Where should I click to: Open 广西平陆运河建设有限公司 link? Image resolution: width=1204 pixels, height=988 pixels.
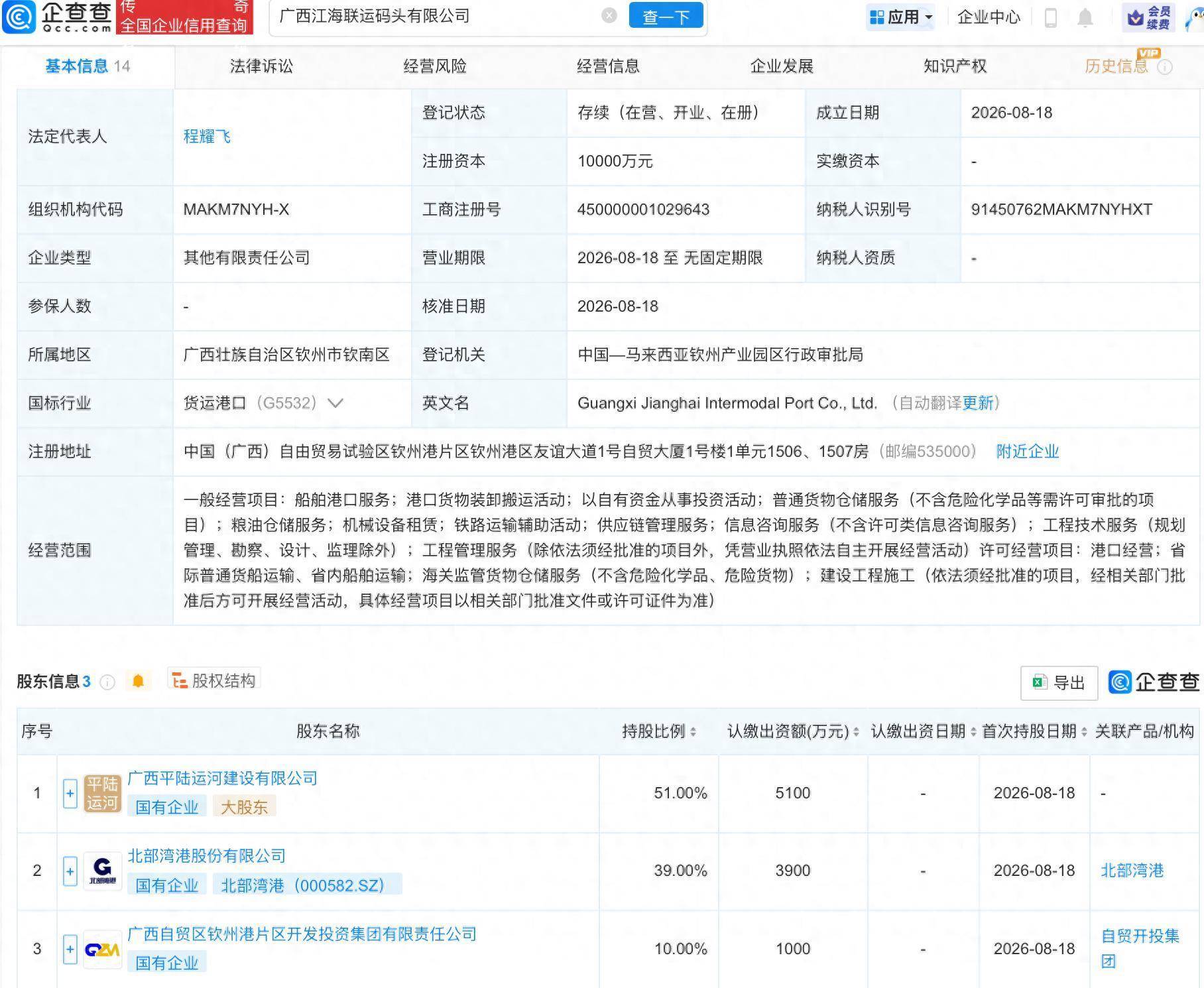(x=222, y=778)
